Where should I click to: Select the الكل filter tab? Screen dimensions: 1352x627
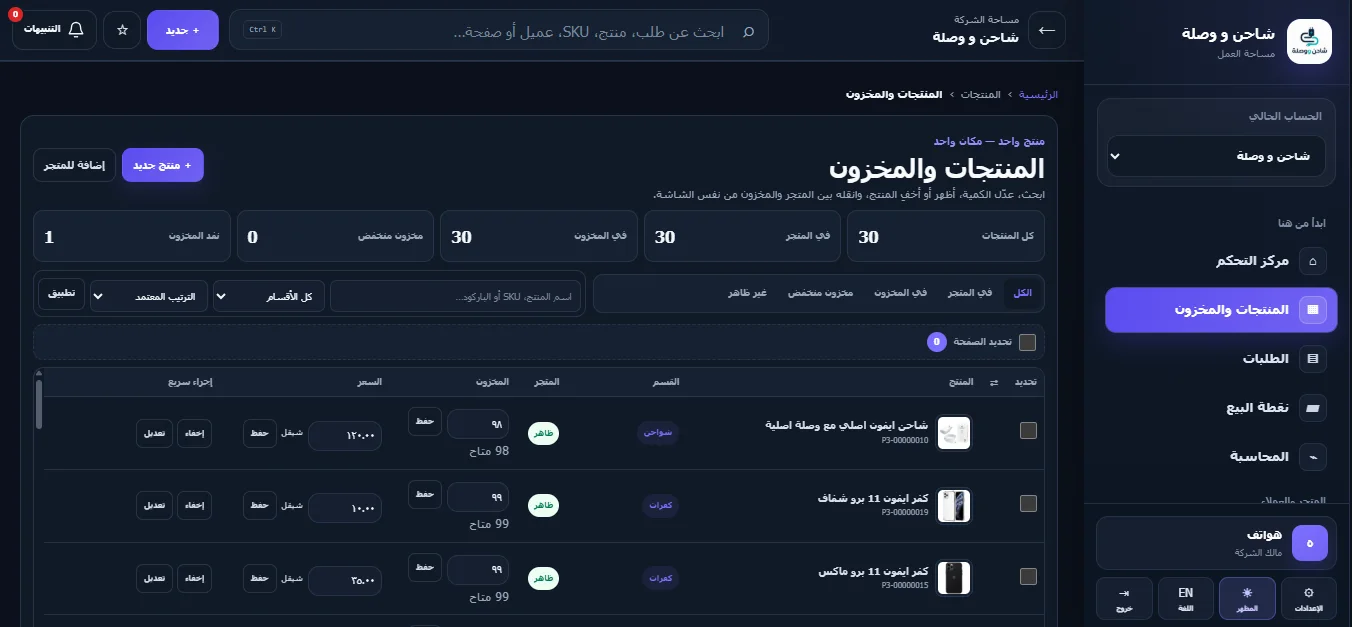pyautogui.click(x=1022, y=293)
